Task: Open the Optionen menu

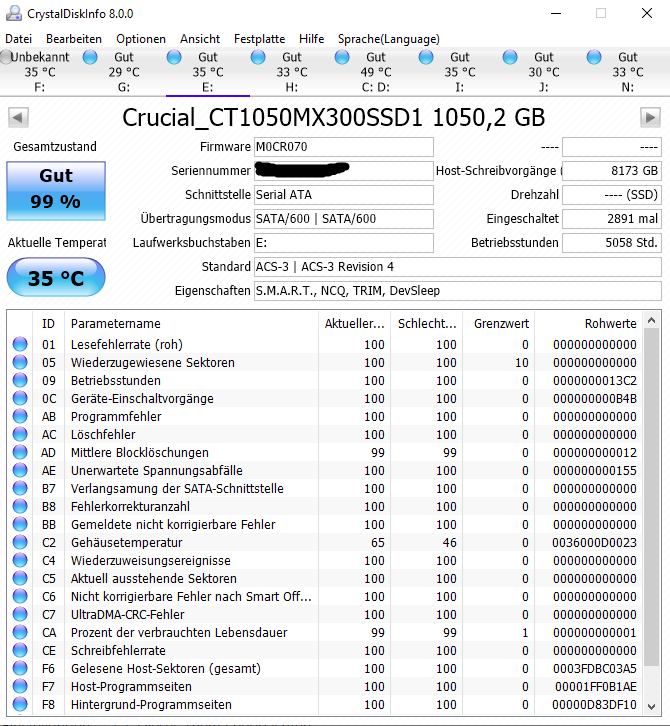Action: pyautogui.click(x=141, y=39)
